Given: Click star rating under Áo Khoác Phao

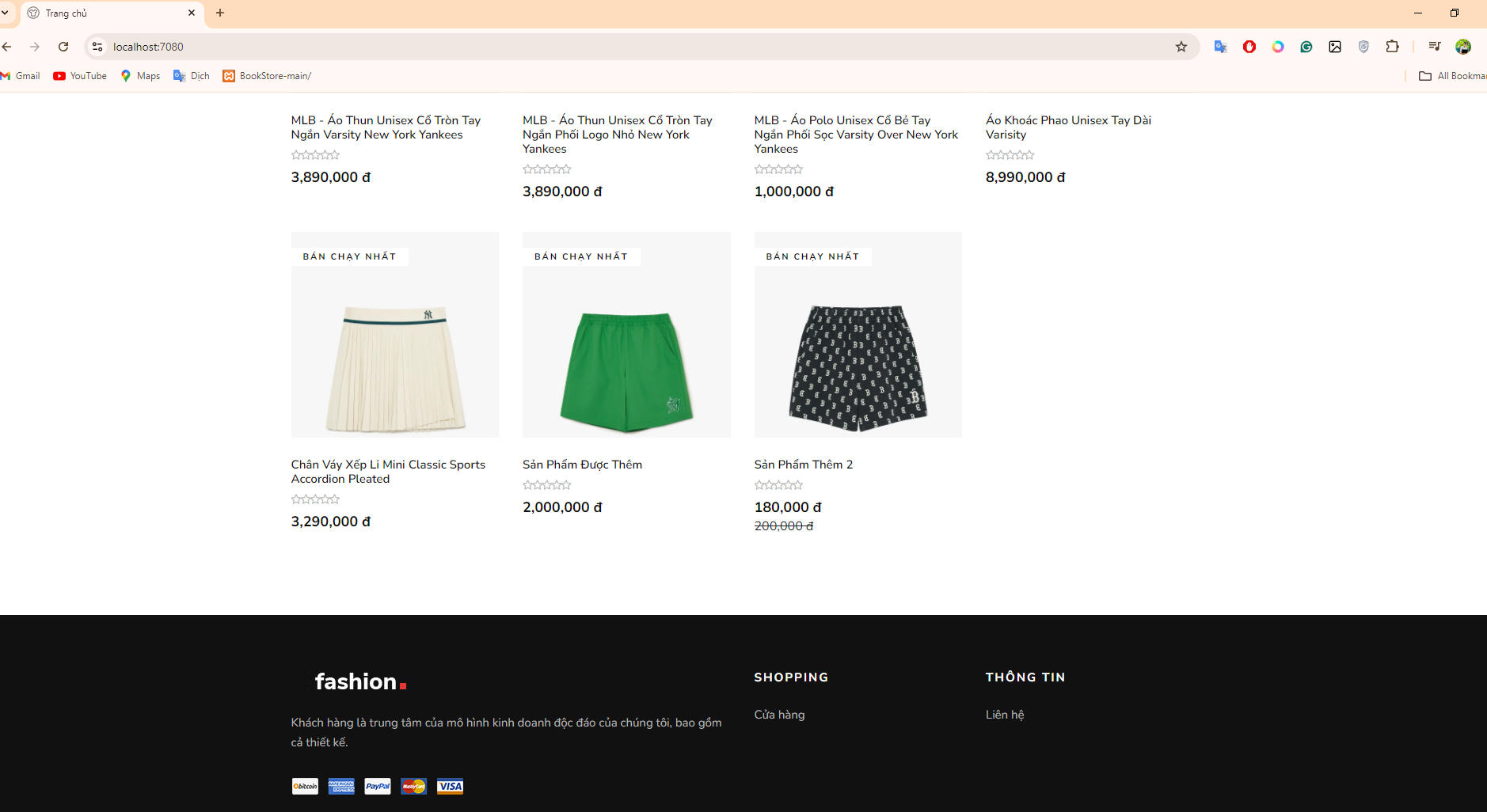Looking at the screenshot, I should click(x=1010, y=155).
